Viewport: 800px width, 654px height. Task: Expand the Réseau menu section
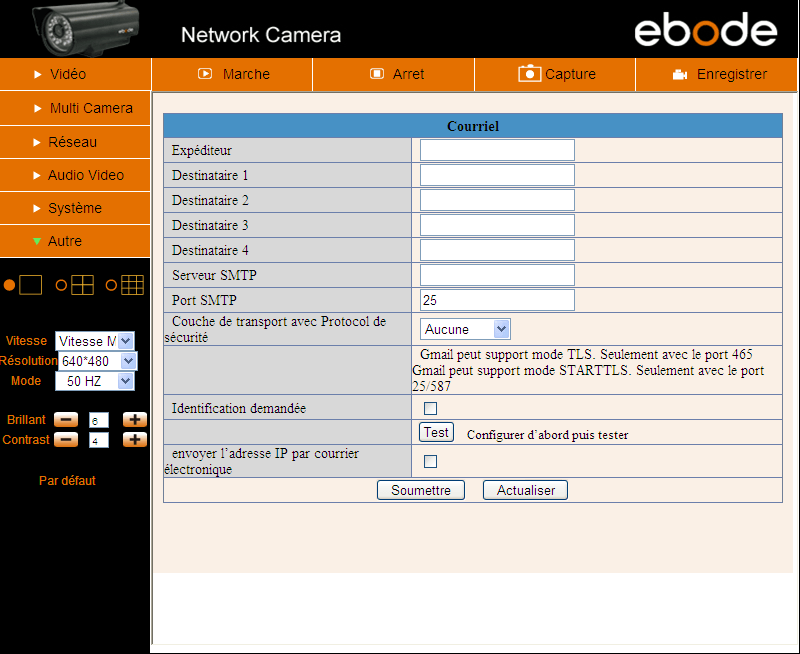(x=75, y=142)
